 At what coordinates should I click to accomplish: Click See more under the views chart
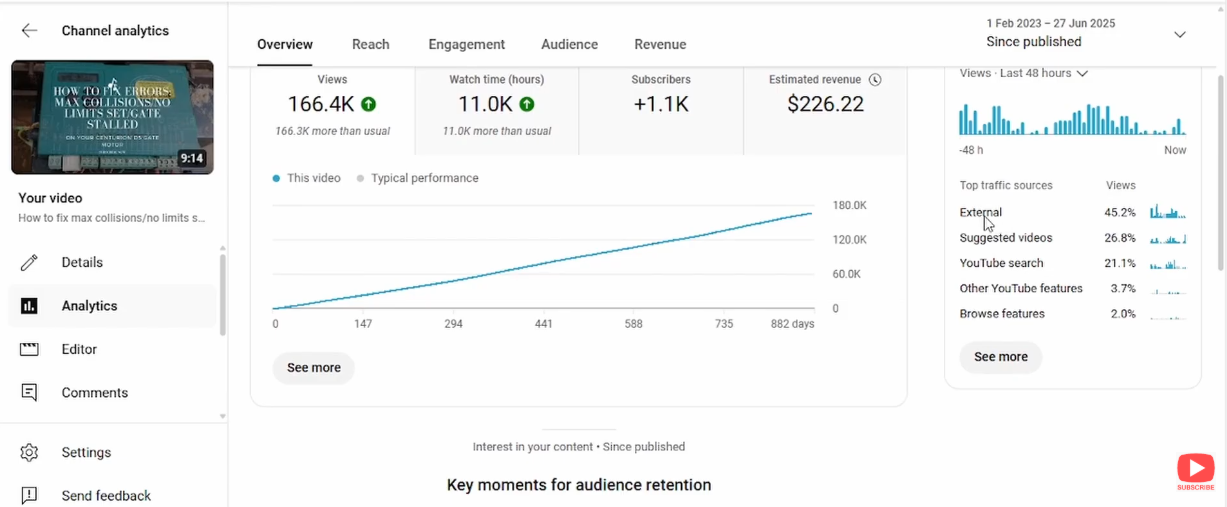click(x=313, y=368)
